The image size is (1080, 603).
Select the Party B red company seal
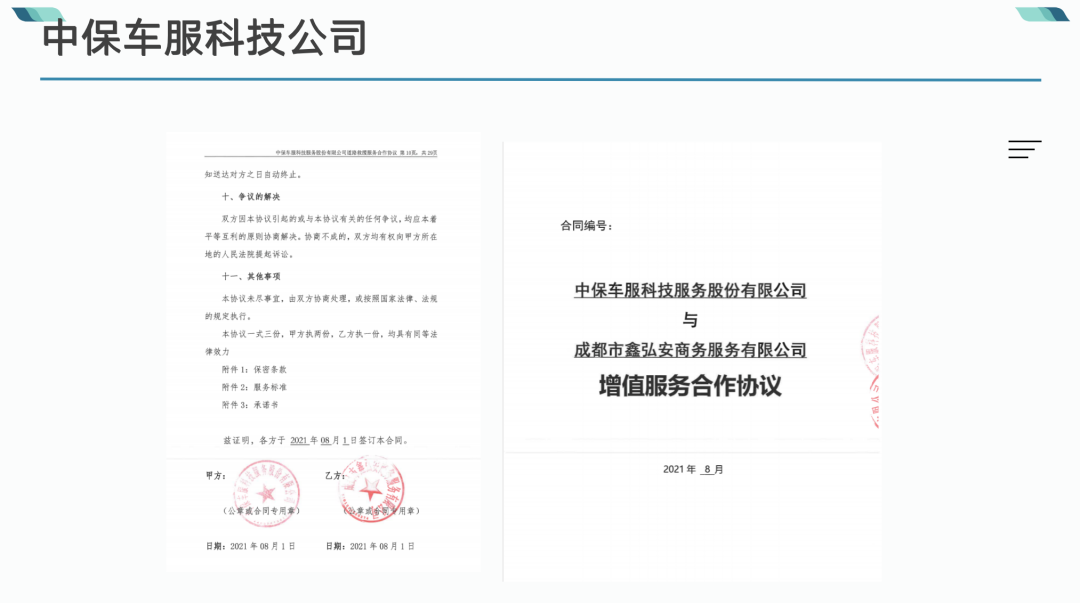click(x=374, y=490)
